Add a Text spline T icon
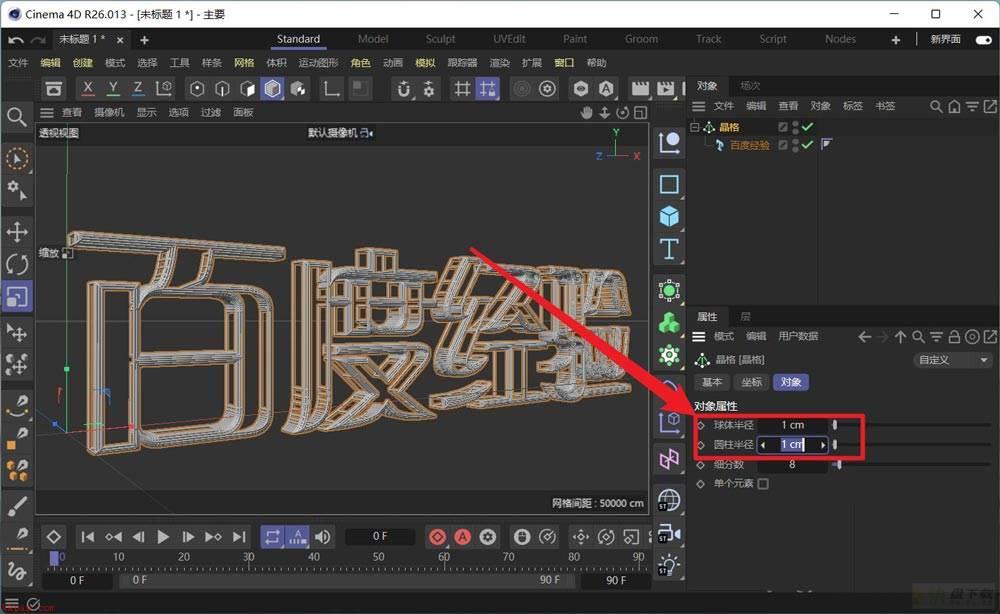This screenshot has width=1000, height=614. [x=669, y=249]
